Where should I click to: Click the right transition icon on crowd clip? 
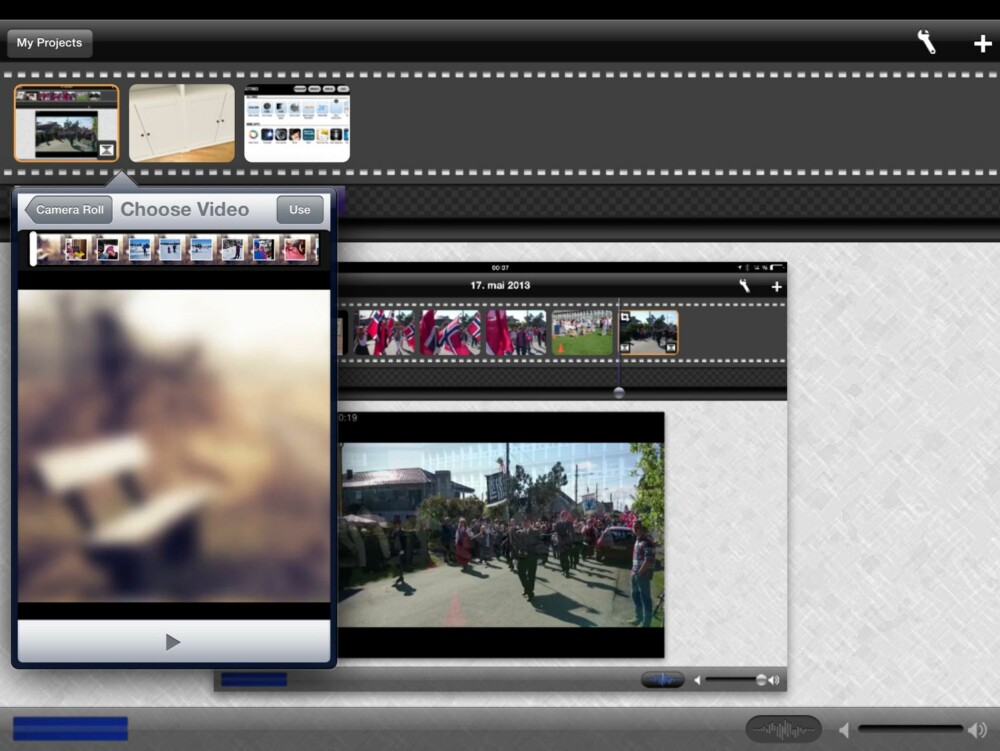click(670, 347)
